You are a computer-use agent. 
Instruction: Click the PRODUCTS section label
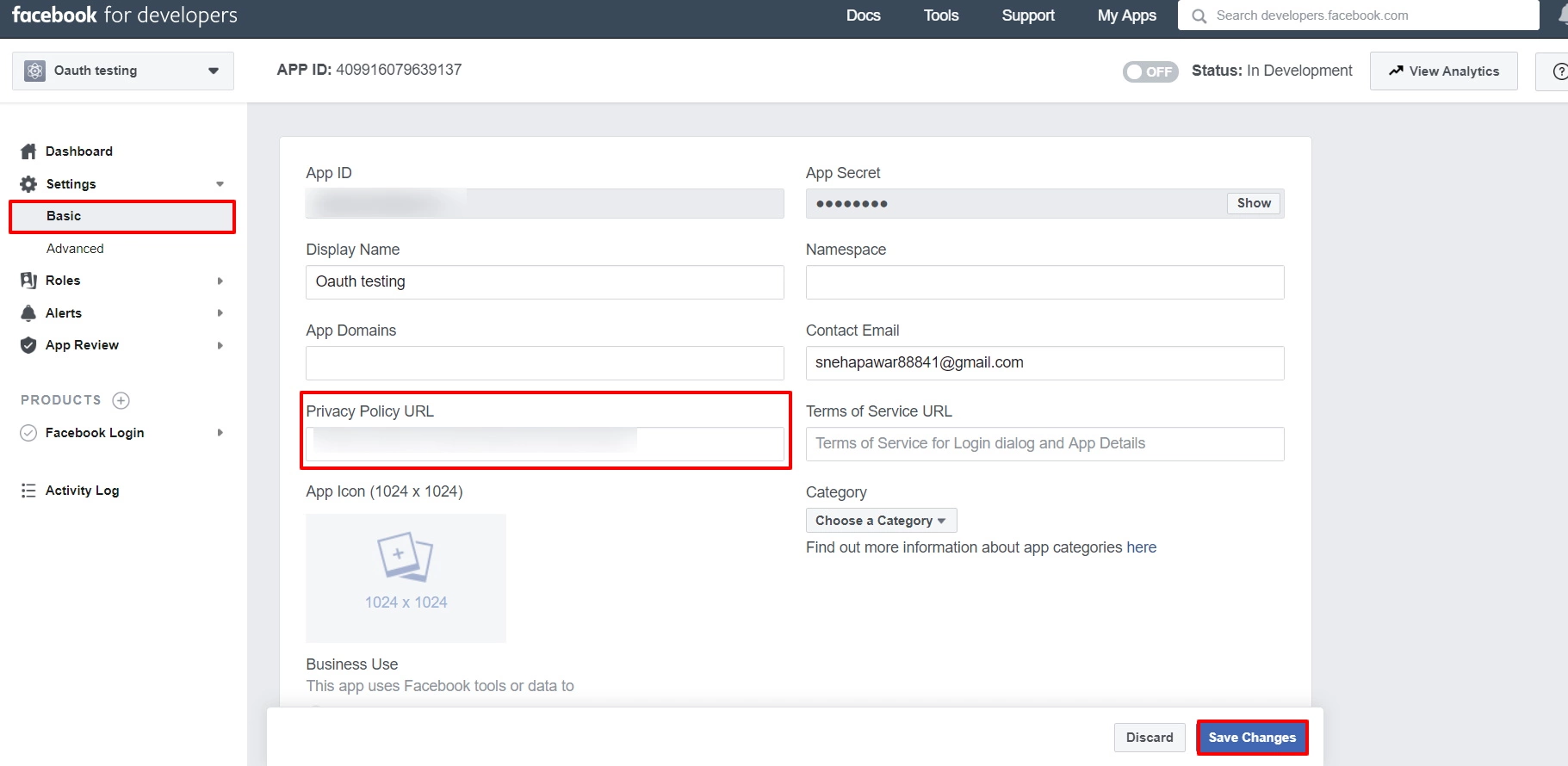pyautogui.click(x=61, y=400)
